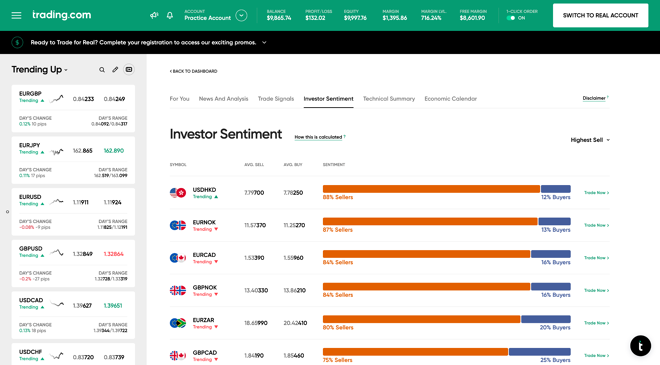660x365 pixels.
Task: Click Trade Now for GBPNOK
Action: click(x=596, y=290)
